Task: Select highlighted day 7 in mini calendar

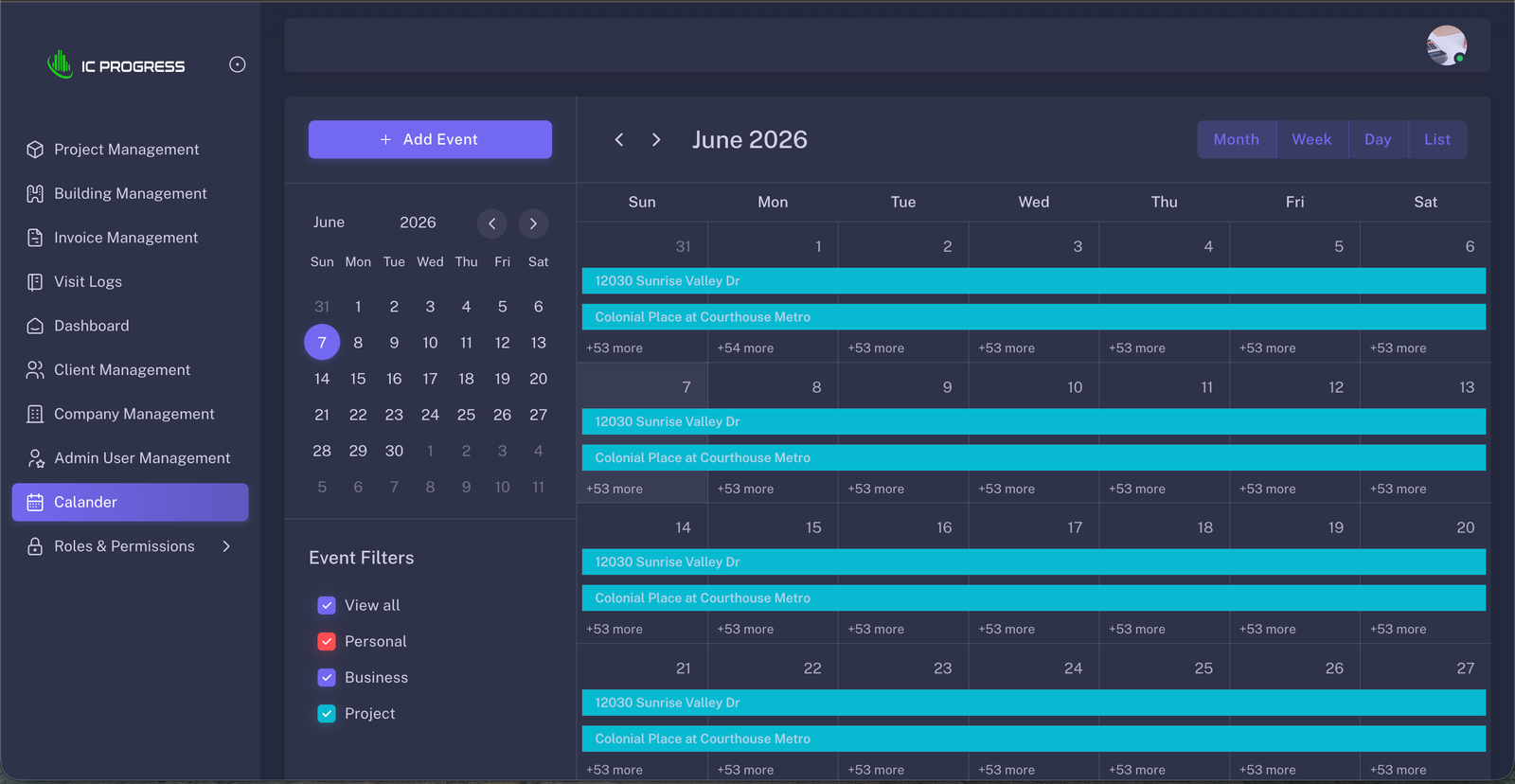Action: 322,343
